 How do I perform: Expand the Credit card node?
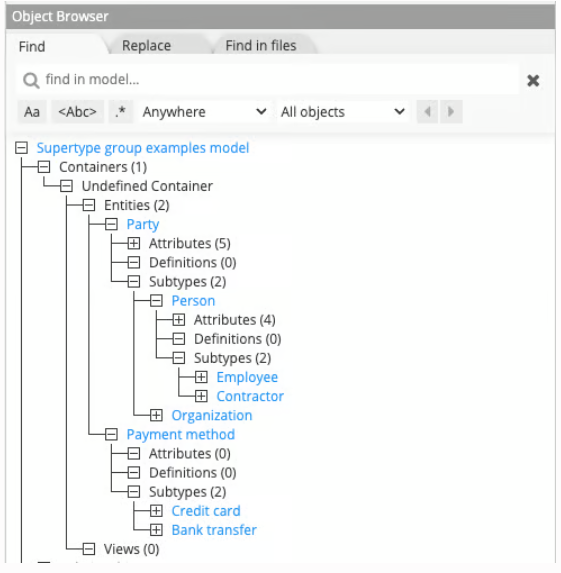point(156,511)
